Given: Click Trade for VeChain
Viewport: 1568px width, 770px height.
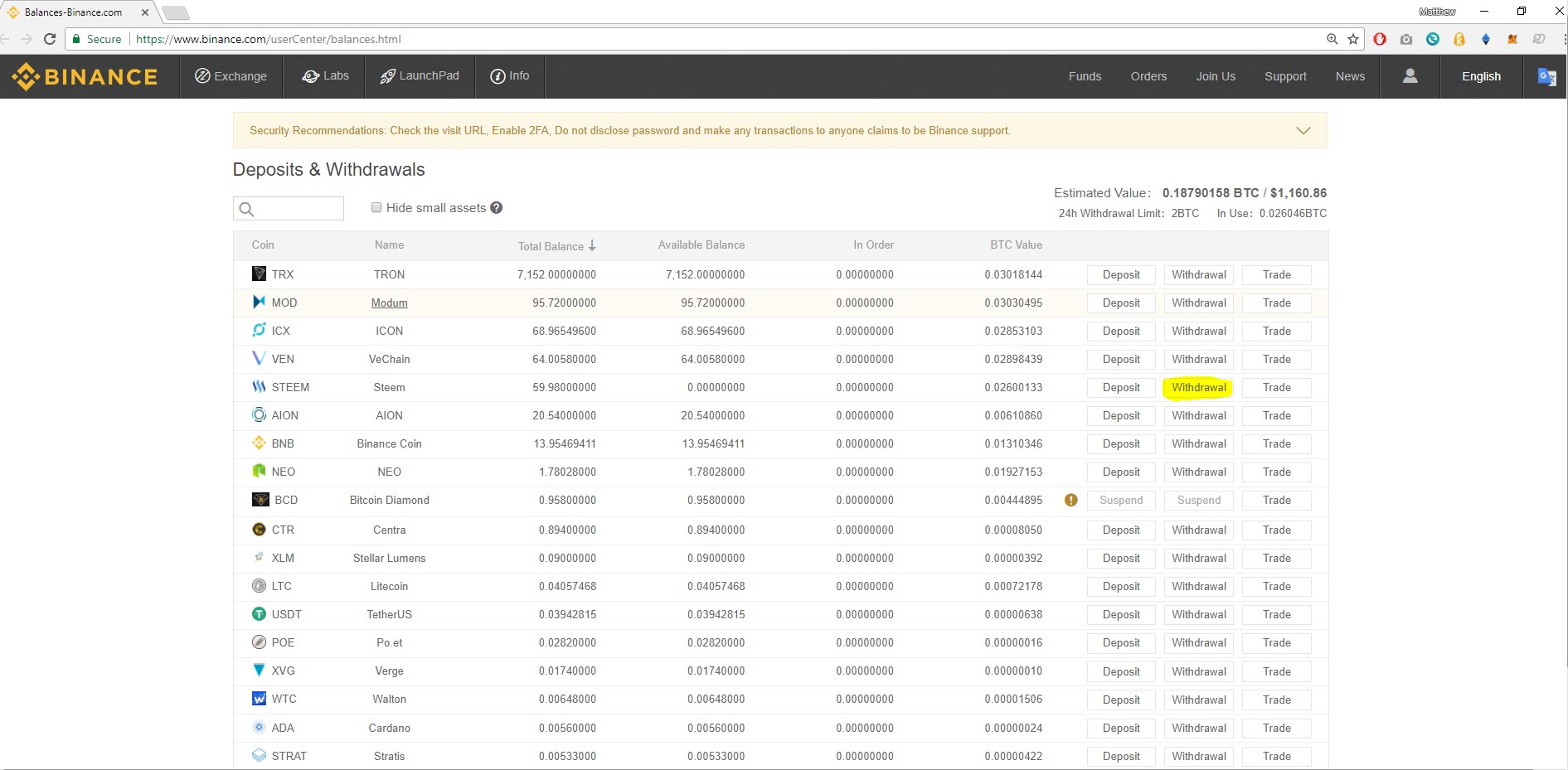Looking at the screenshot, I should [x=1277, y=359].
